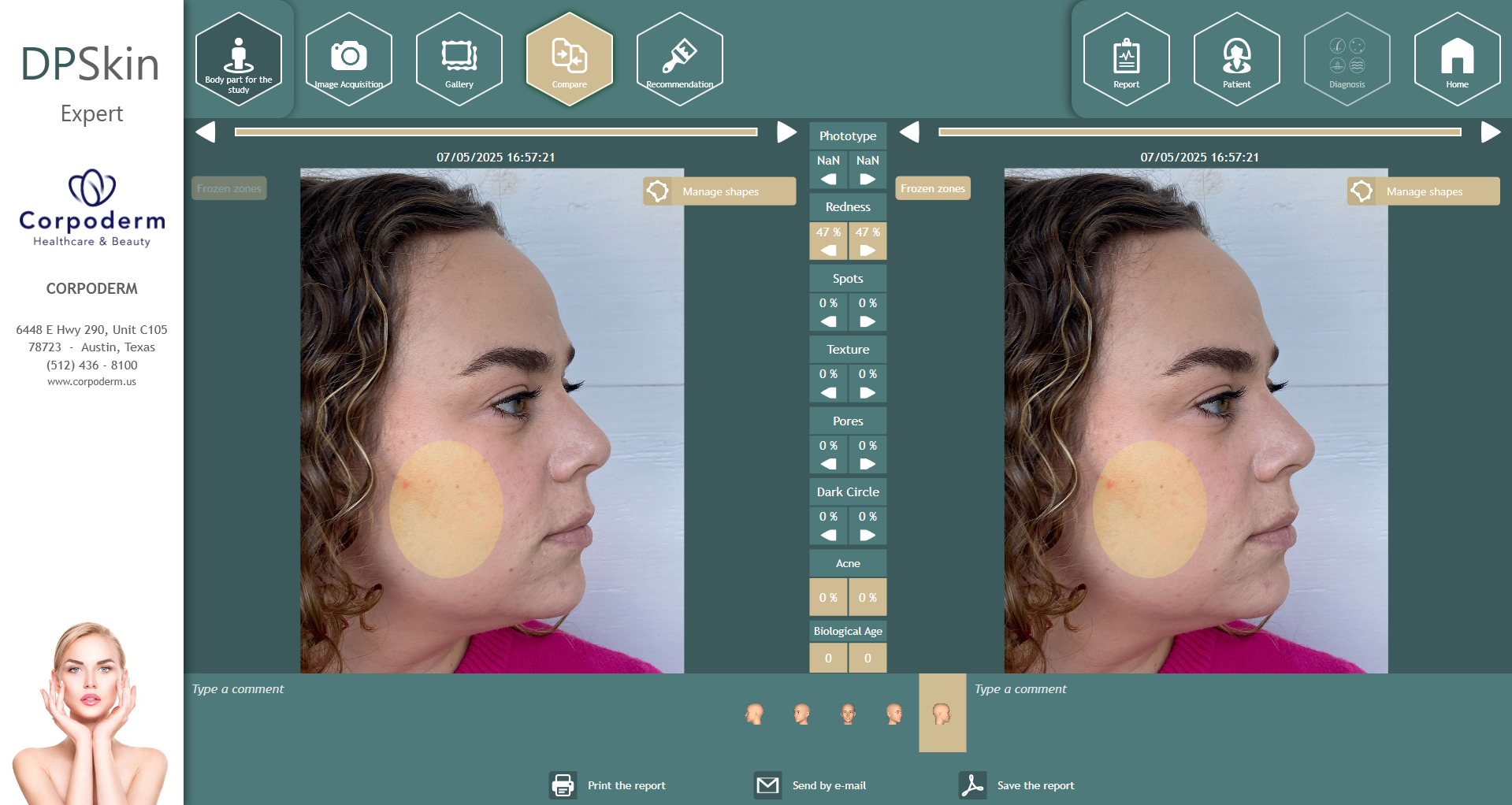The height and width of the screenshot is (805, 1512).
Task: Click the PDF icon for Save the report
Action: coord(972,785)
